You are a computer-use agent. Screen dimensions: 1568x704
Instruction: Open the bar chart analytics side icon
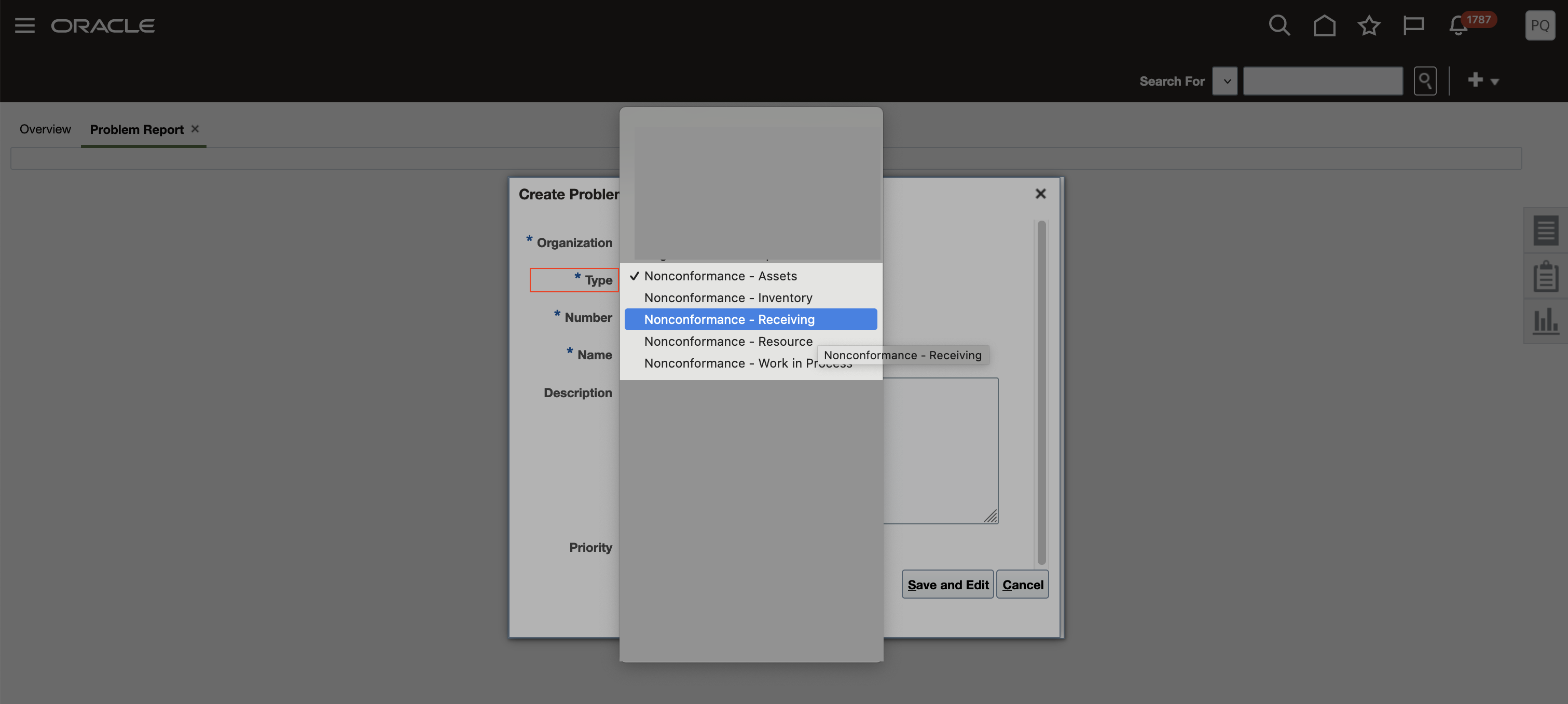(1546, 321)
